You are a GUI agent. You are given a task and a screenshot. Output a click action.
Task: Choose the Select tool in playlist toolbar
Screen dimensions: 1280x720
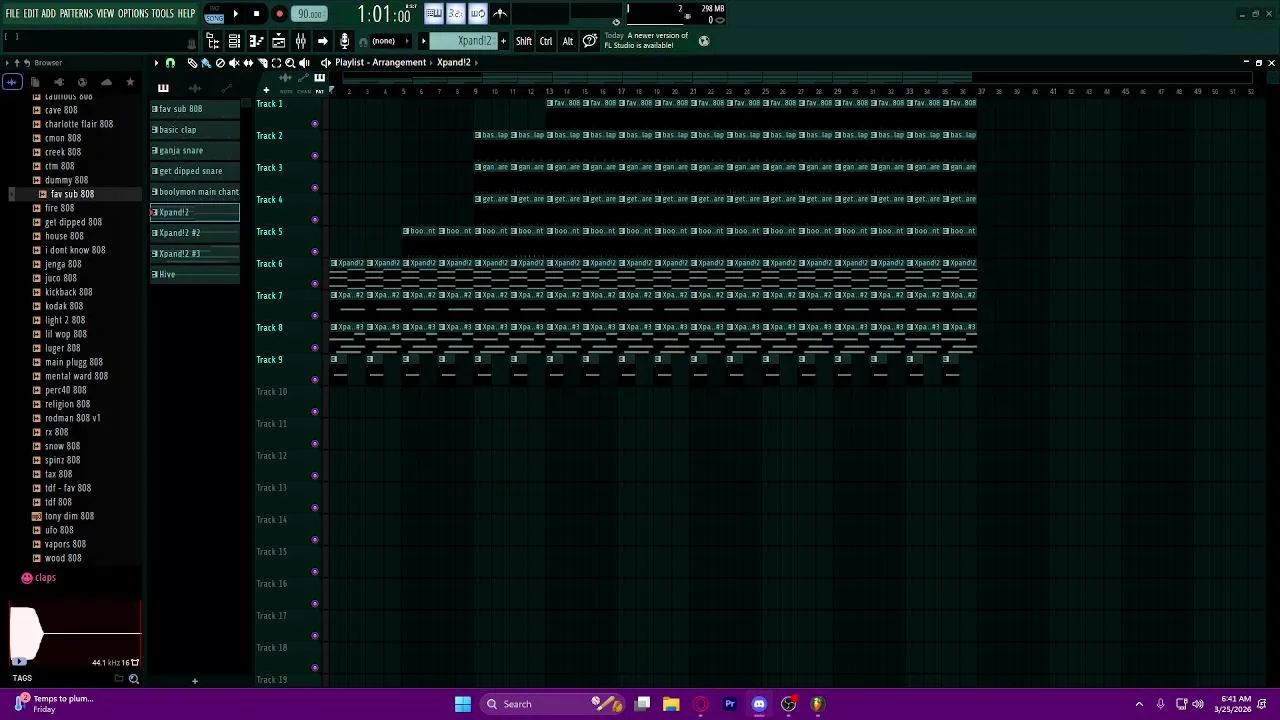276,62
